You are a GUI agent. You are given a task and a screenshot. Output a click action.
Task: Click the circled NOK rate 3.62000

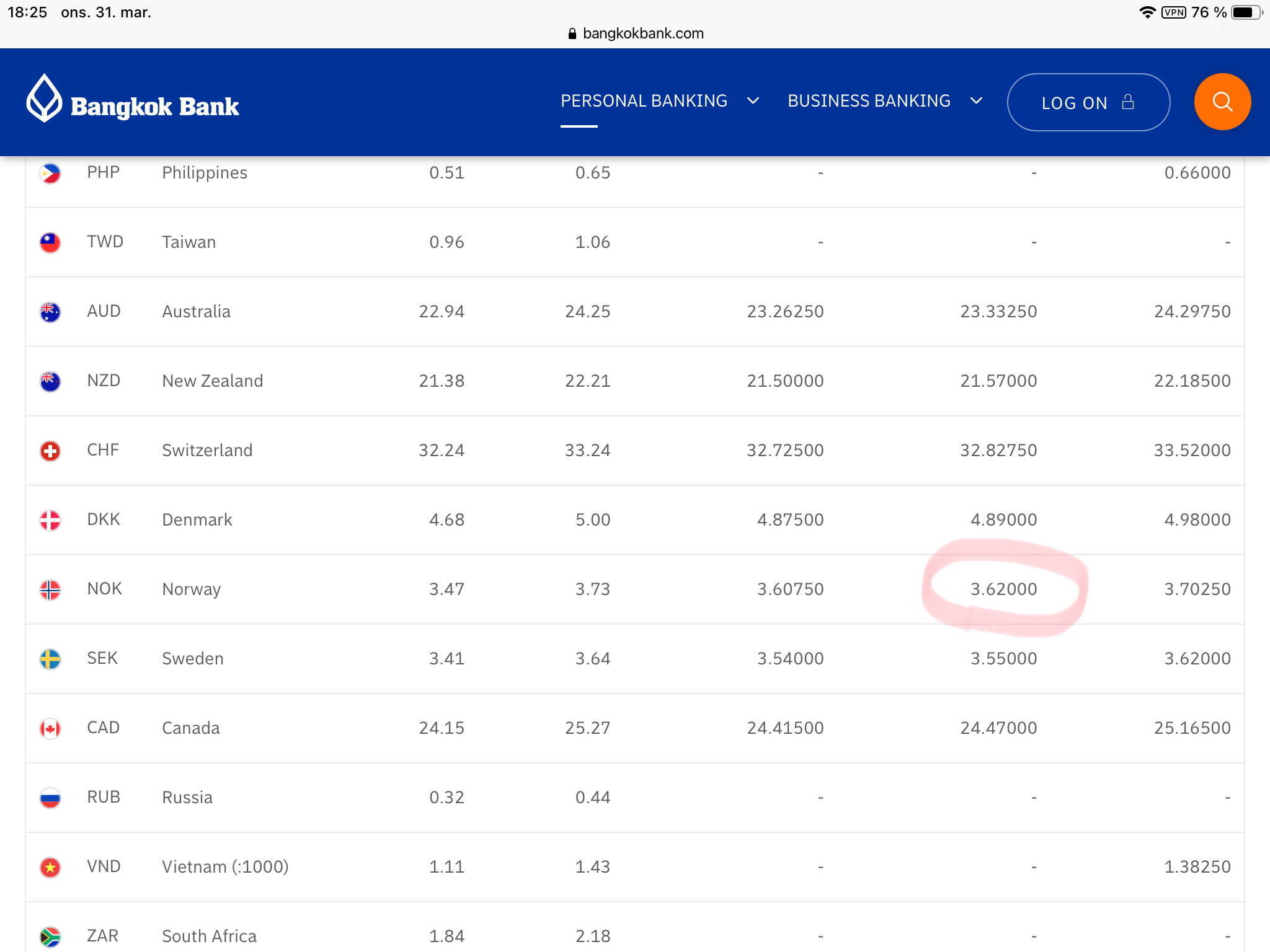click(x=1003, y=589)
